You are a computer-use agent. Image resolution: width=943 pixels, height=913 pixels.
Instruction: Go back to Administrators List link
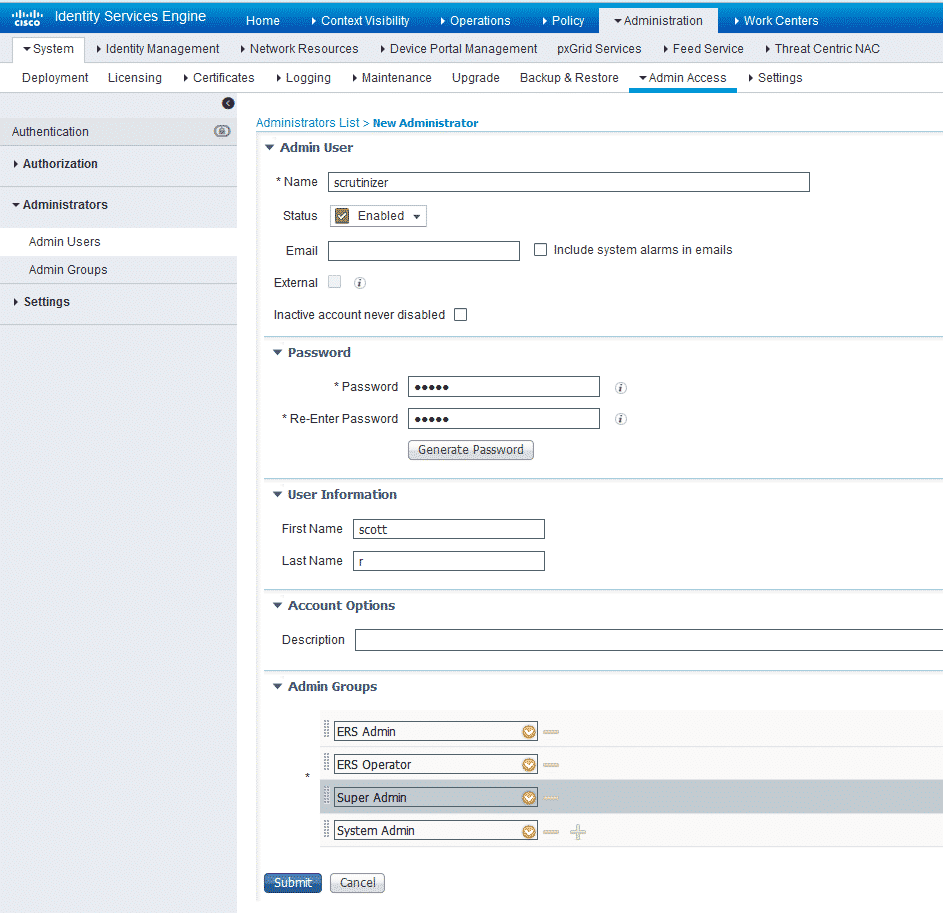(307, 123)
